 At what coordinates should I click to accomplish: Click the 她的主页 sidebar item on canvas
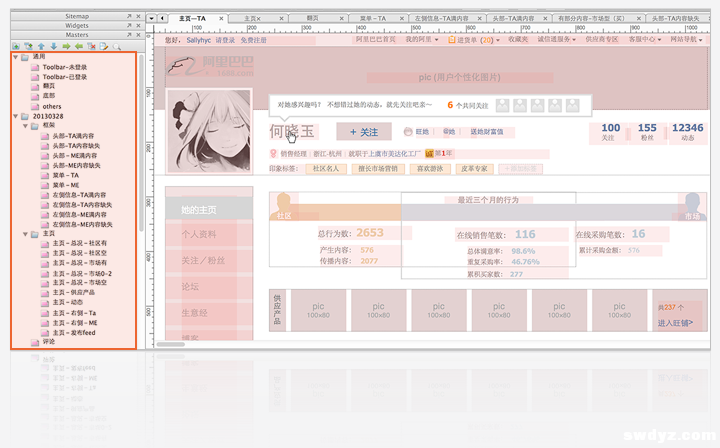[x=198, y=210]
